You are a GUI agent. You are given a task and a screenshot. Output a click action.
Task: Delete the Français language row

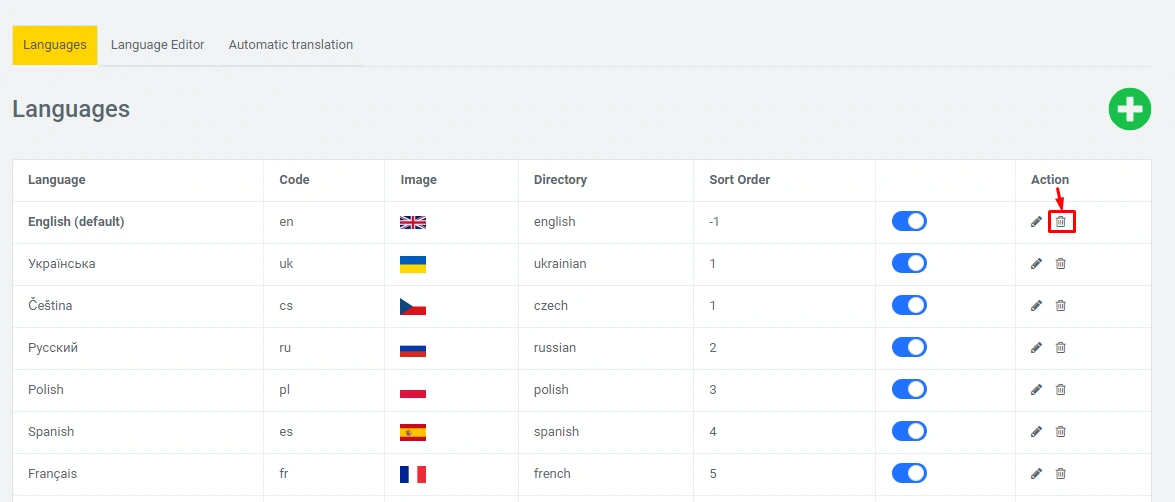click(1061, 474)
